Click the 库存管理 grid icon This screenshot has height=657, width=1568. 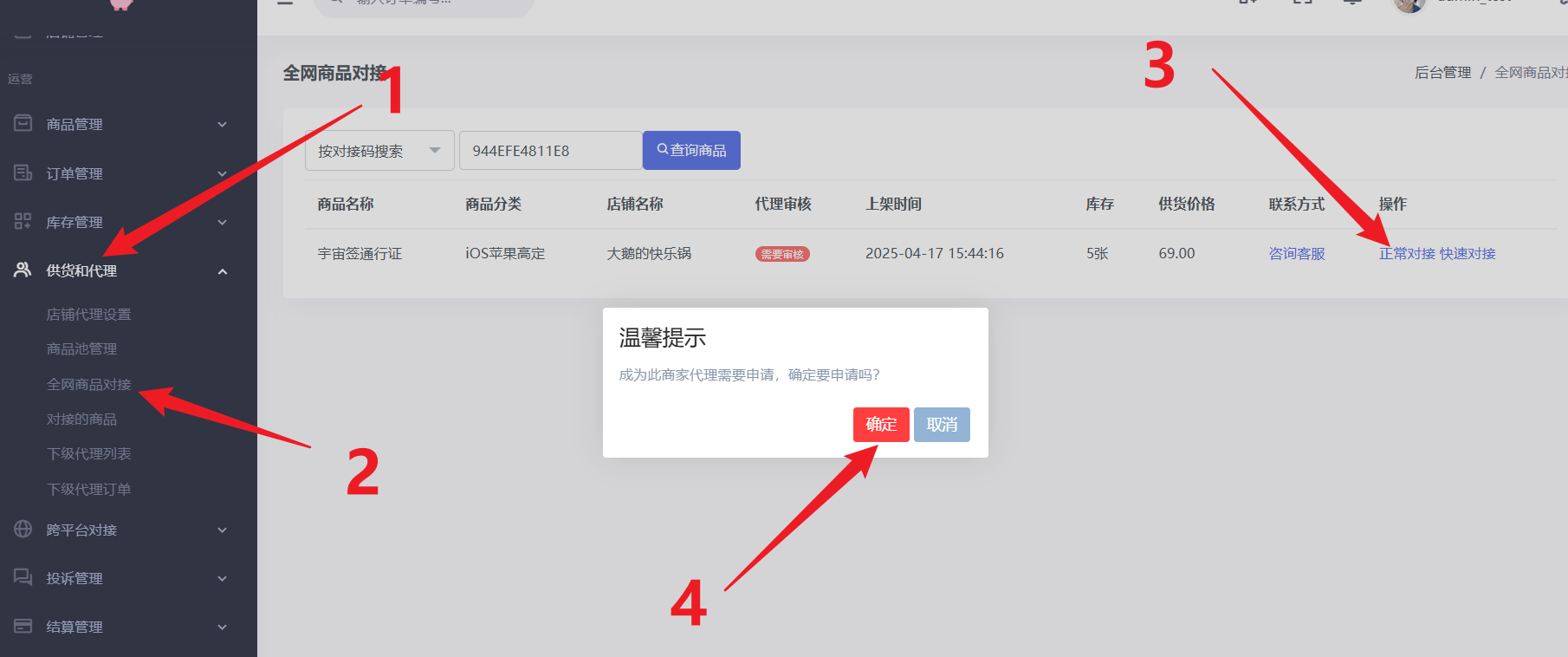click(x=23, y=222)
